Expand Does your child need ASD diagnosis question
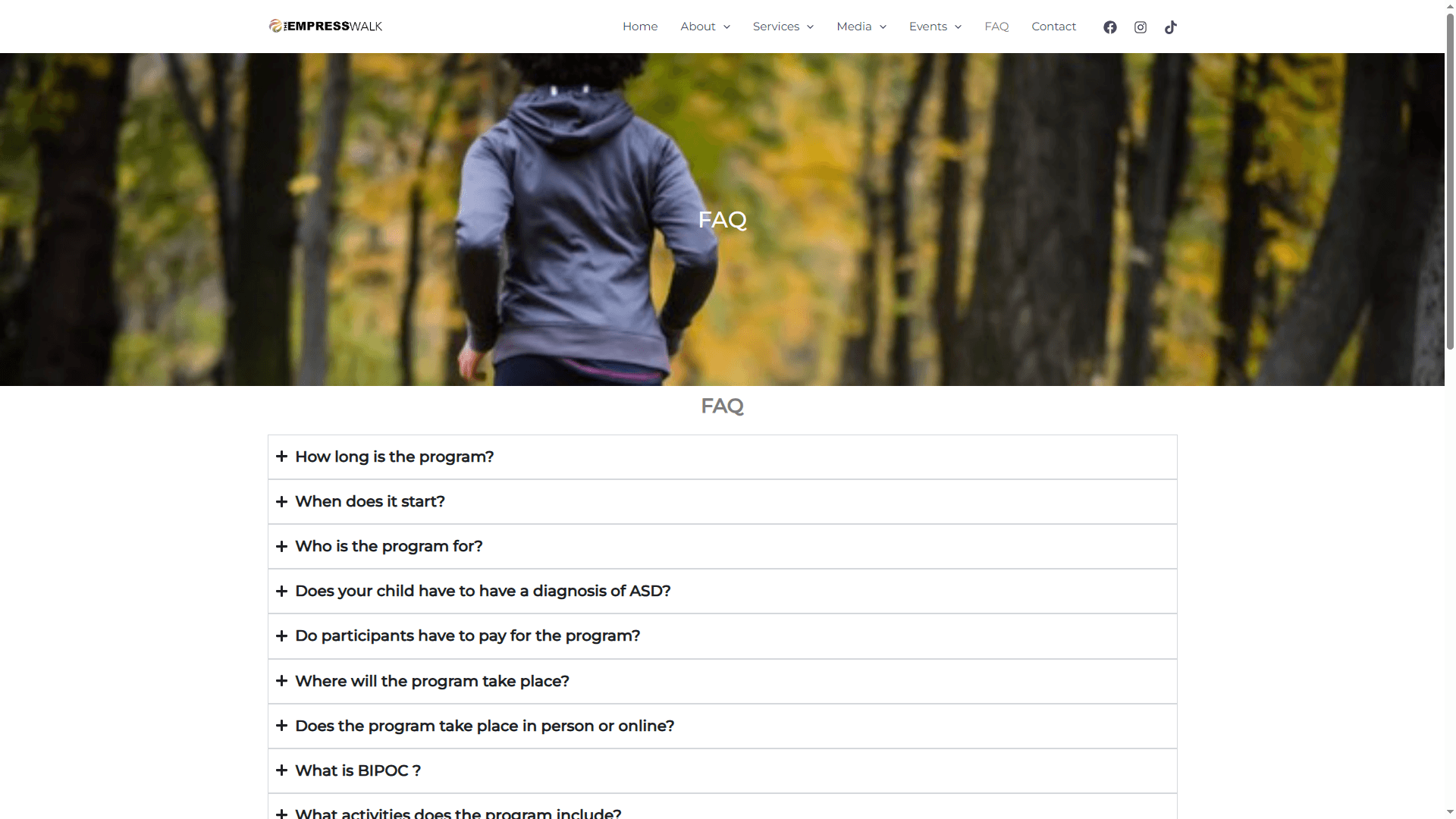Viewport: 1456px width, 819px height. (722, 591)
